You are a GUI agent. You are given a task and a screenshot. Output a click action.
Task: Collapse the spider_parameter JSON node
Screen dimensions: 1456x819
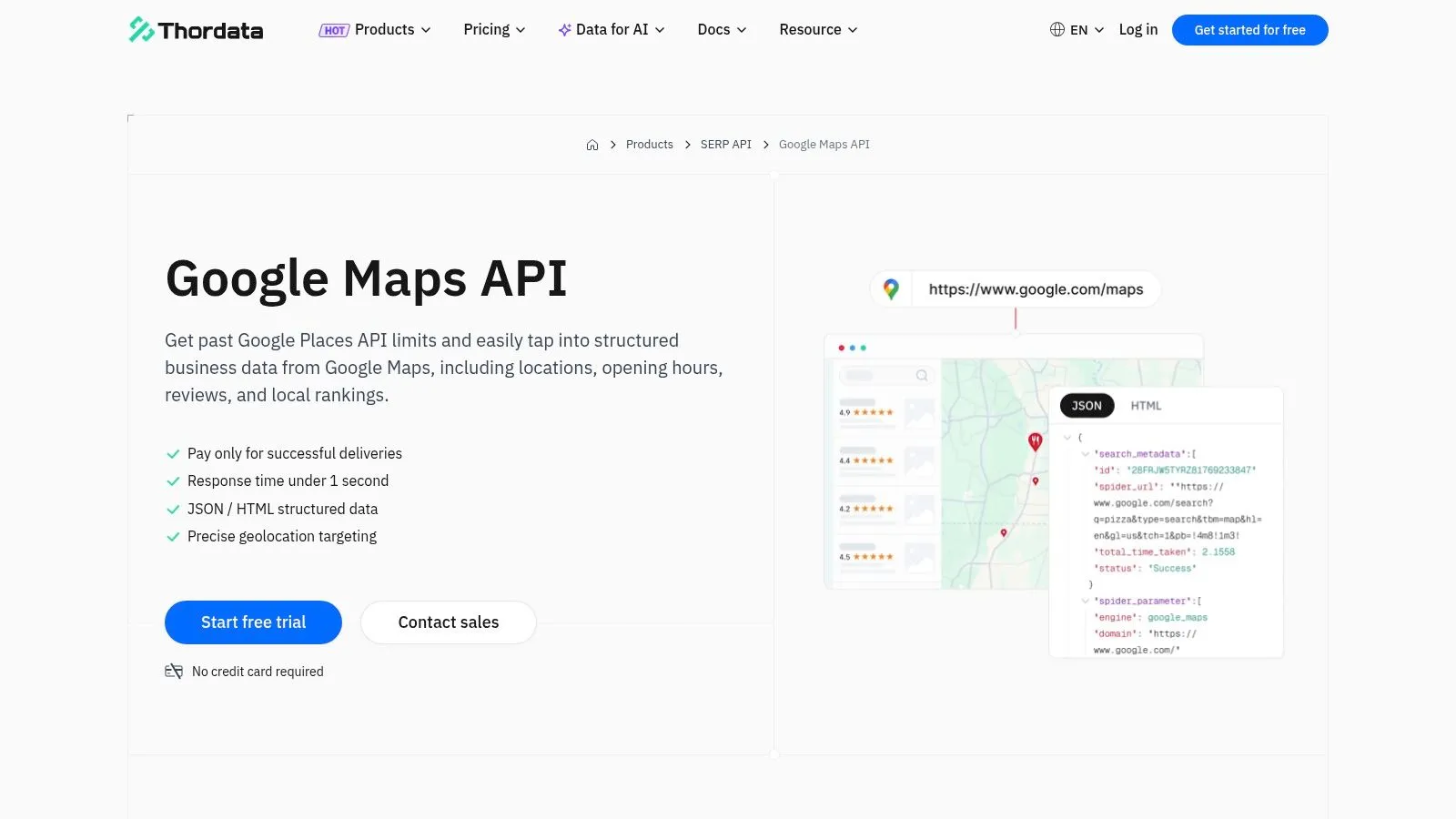point(1085,602)
